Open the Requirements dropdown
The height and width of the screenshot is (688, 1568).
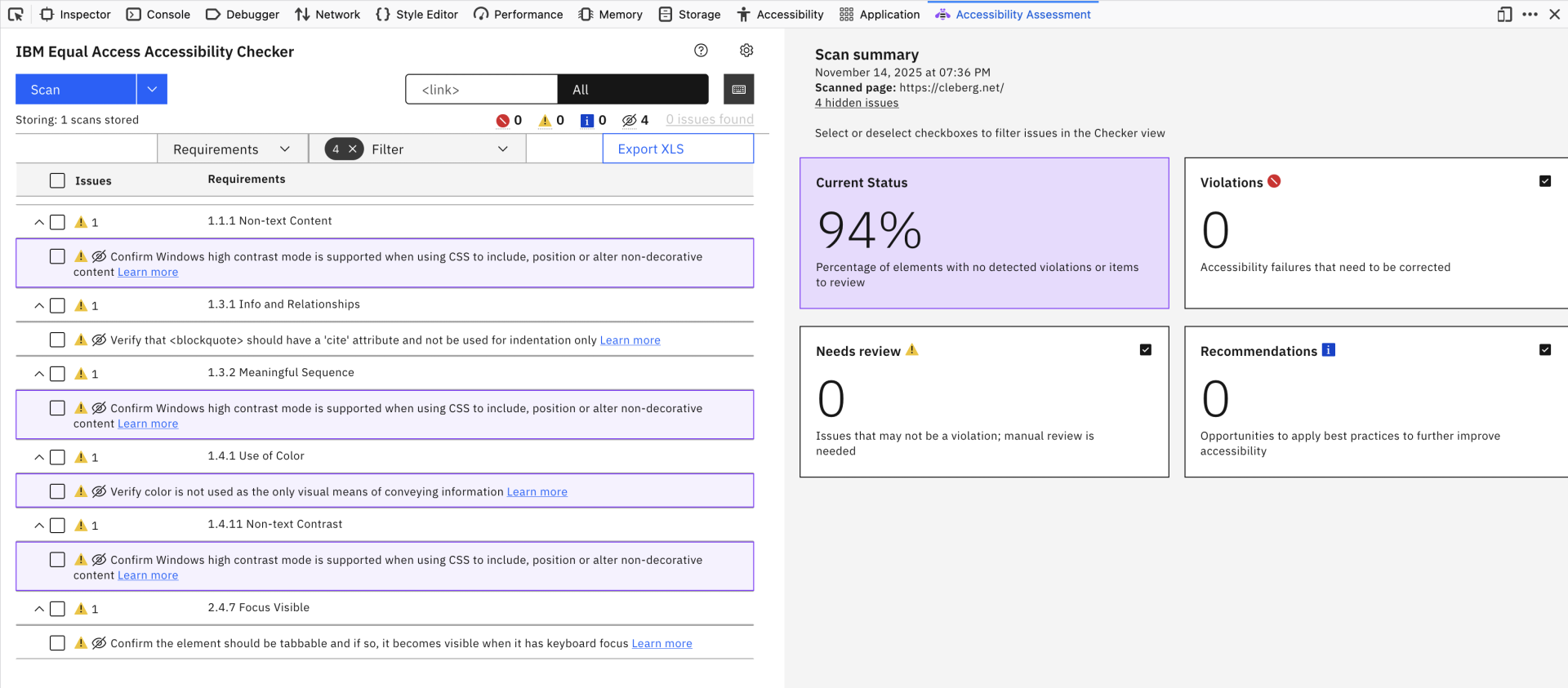tap(232, 149)
